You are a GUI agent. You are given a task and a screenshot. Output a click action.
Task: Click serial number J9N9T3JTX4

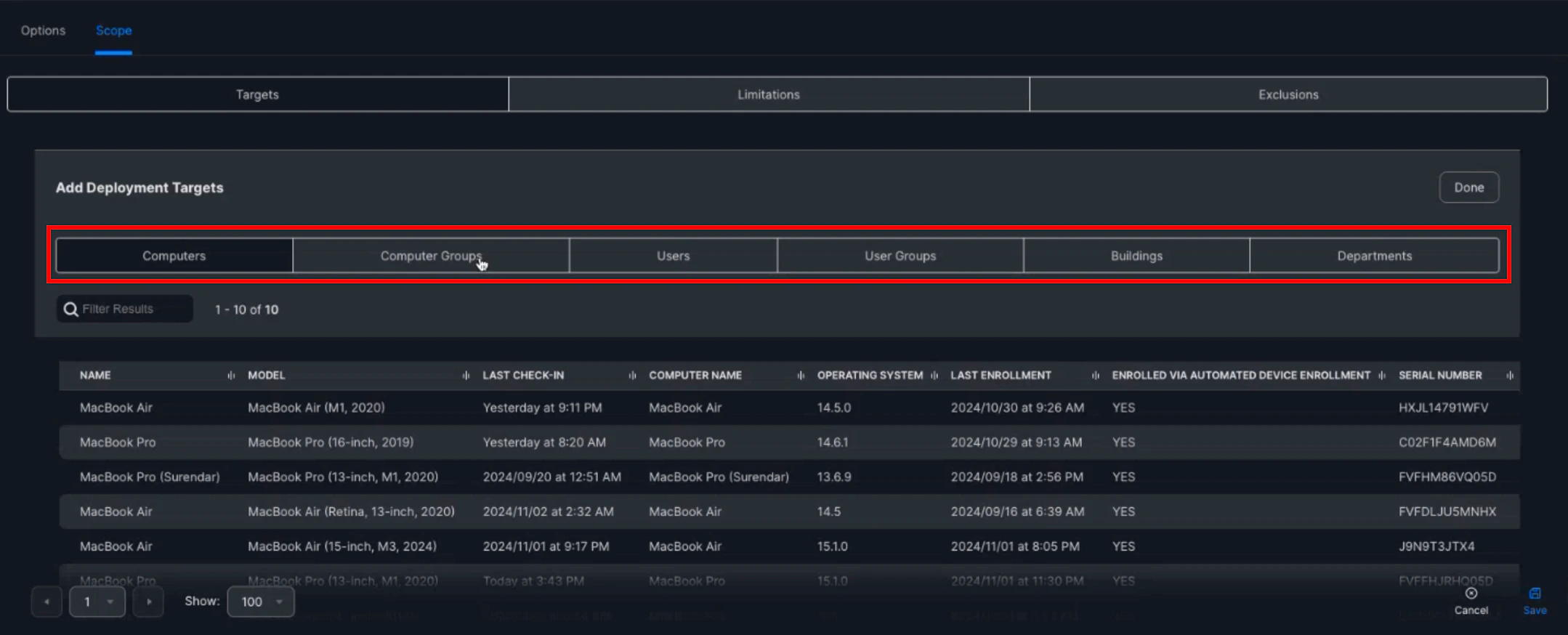click(x=1436, y=546)
